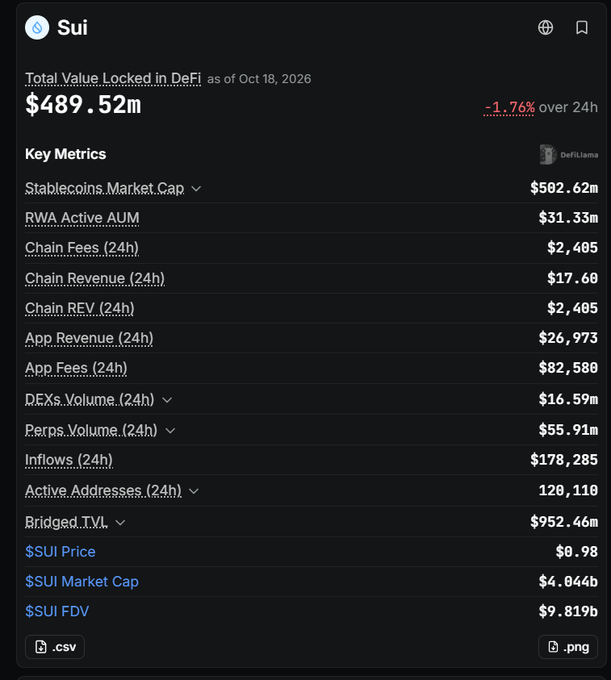Expand the DEXs Volume (24h) chevron
Image resolution: width=611 pixels, height=680 pixels.
click(x=167, y=400)
